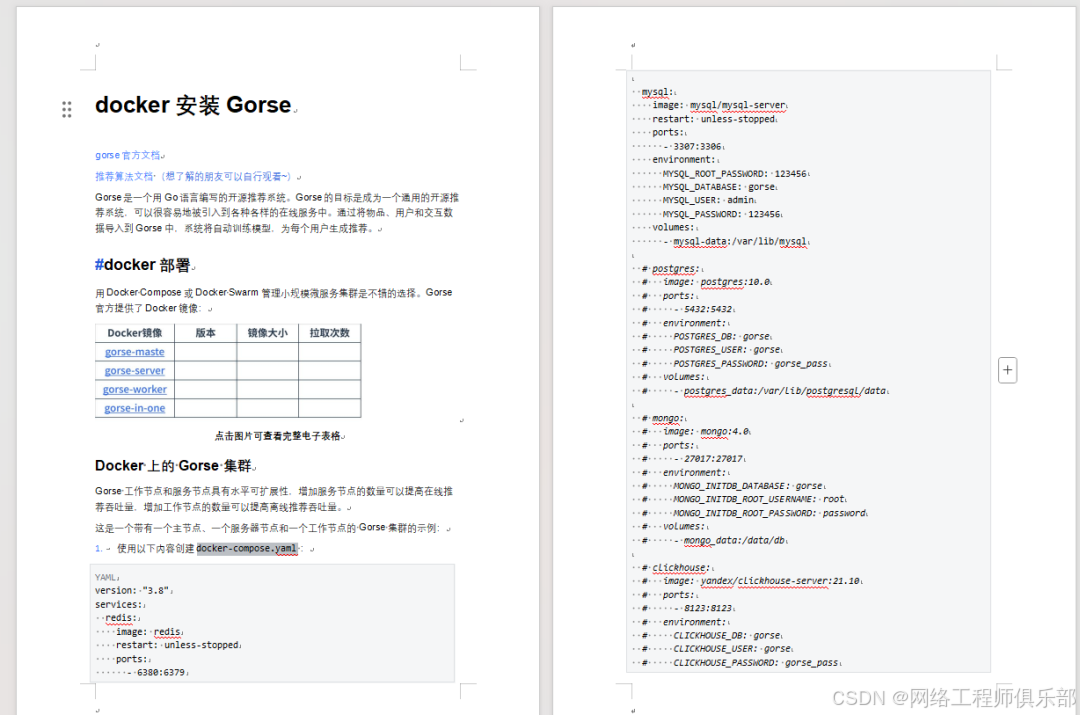Click the mysql-data:/var/lib/mysql volume line
The height and width of the screenshot is (715, 1080).
tap(734, 242)
